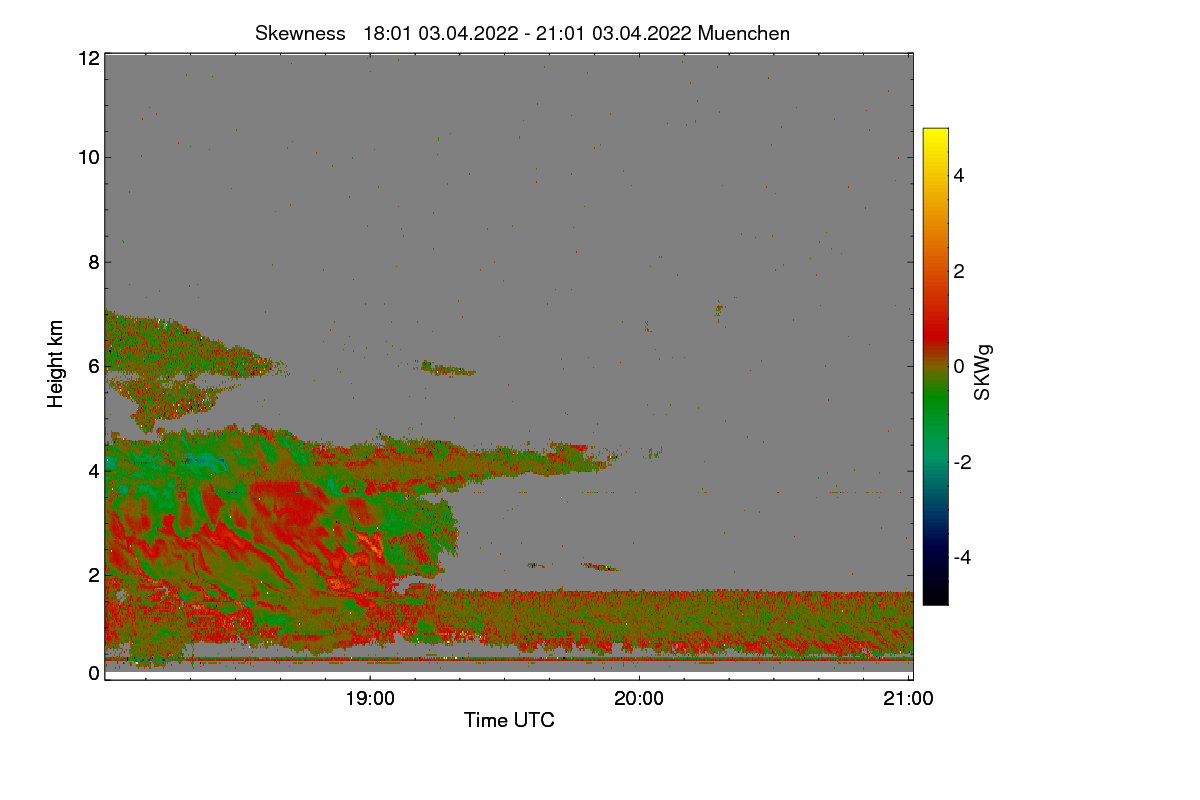Click the 'Time UTC' axis label

pyautogui.click(x=509, y=720)
